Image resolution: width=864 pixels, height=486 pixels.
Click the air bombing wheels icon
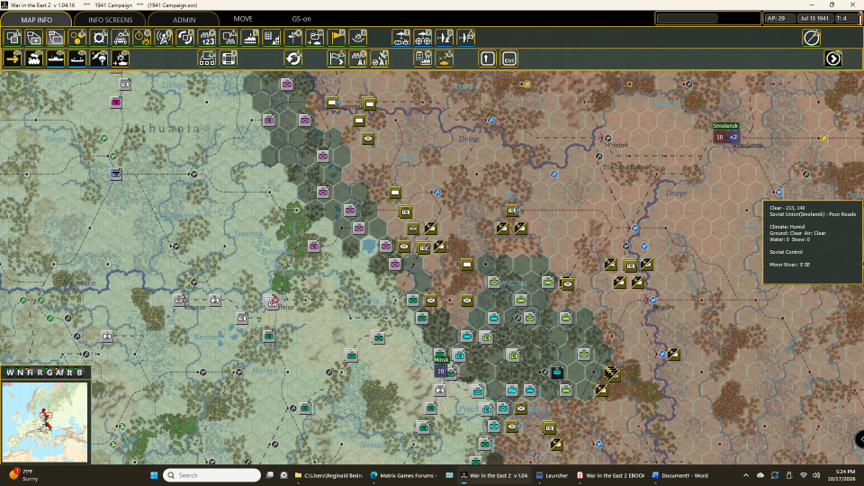[423, 38]
